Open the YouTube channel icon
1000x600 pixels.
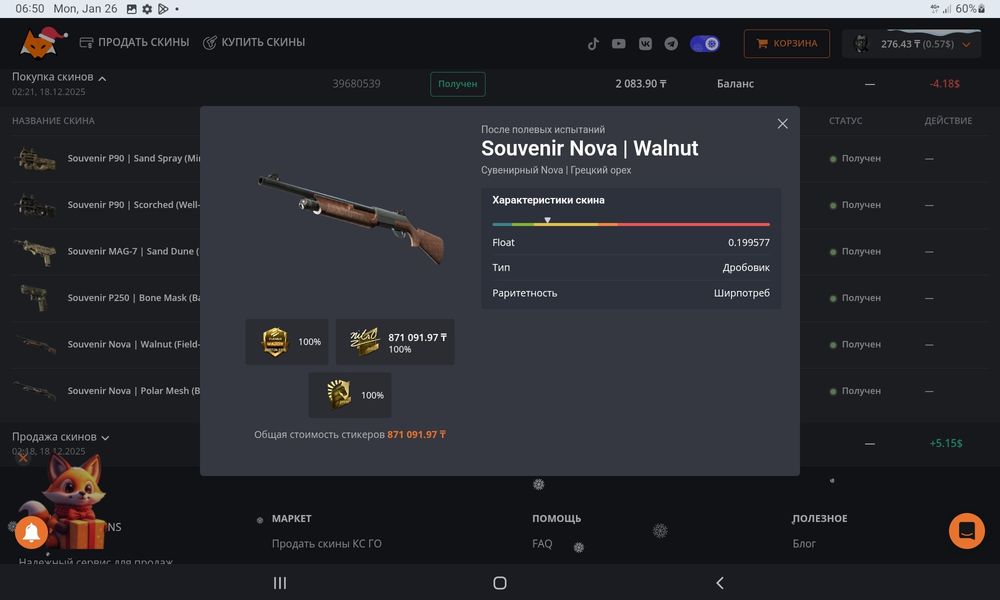[x=619, y=43]
